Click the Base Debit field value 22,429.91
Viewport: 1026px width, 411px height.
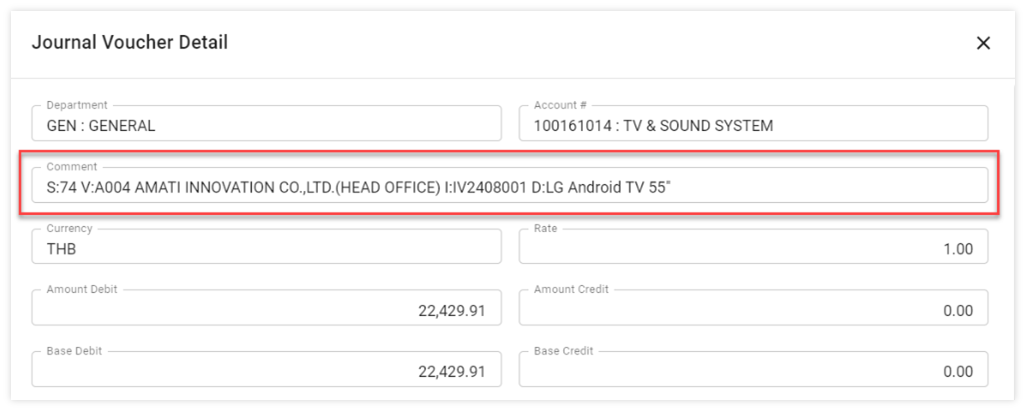click(266, 371)
